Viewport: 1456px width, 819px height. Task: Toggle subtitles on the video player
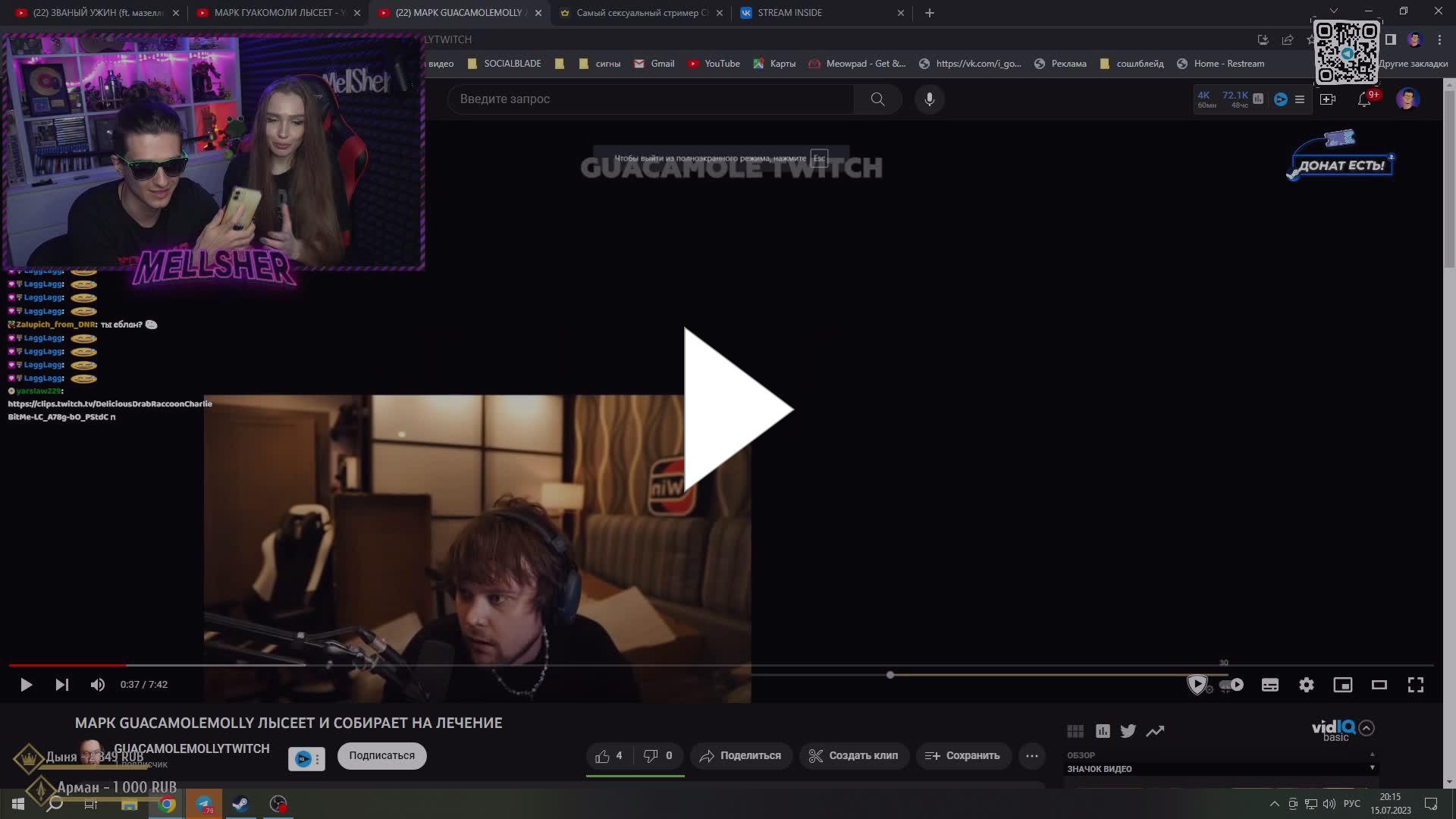[1270, 685]
